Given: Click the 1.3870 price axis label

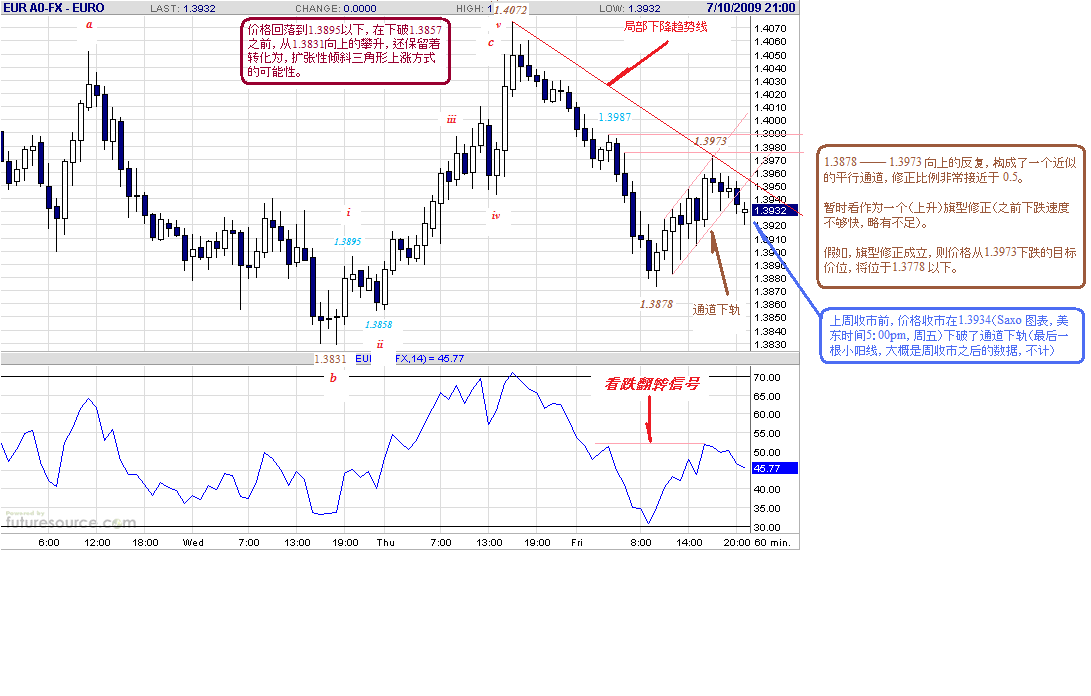Looking at the screenshot, I should [x=770, y=292].
